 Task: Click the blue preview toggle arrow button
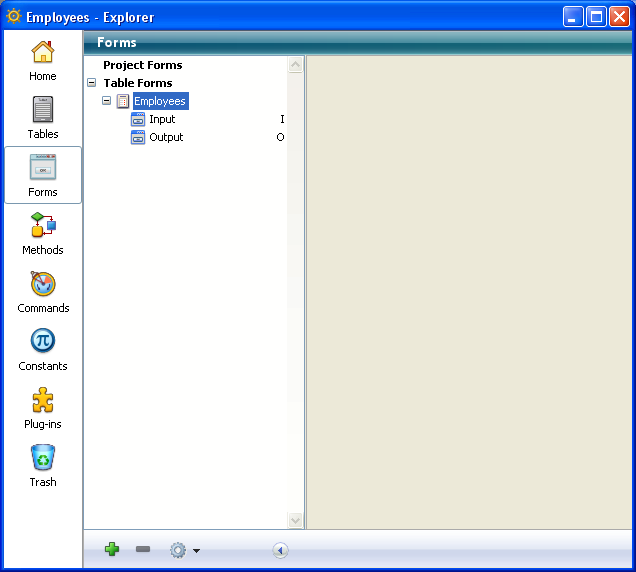pyautogui.click(x=280, y=550)
